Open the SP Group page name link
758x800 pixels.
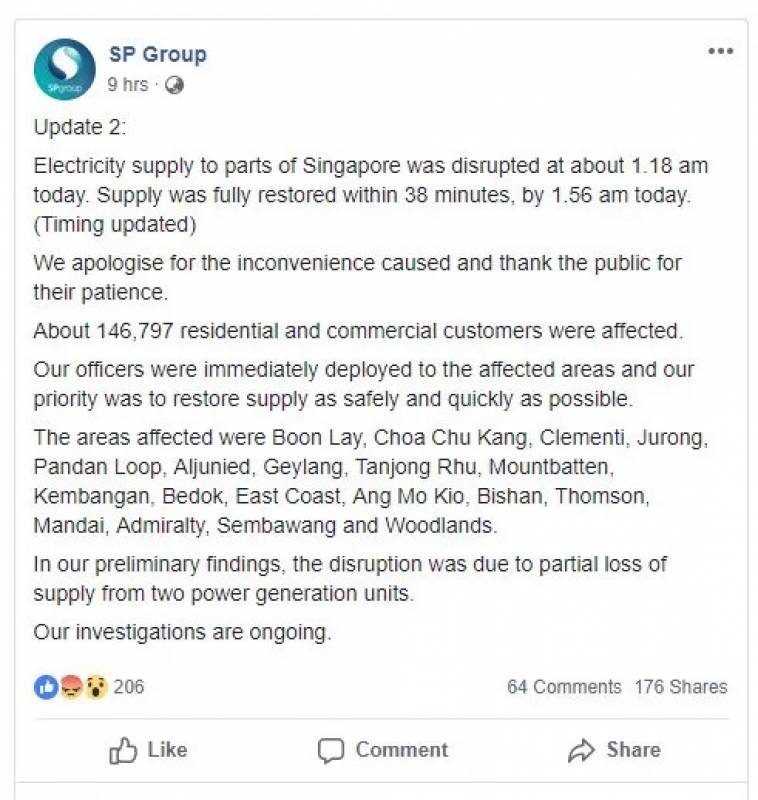(x=158, y=54)
